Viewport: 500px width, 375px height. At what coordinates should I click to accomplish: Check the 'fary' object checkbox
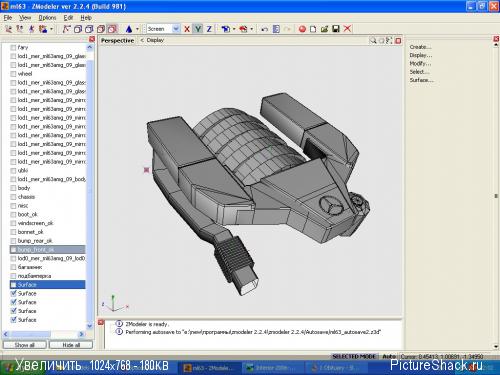pos(13,47)
